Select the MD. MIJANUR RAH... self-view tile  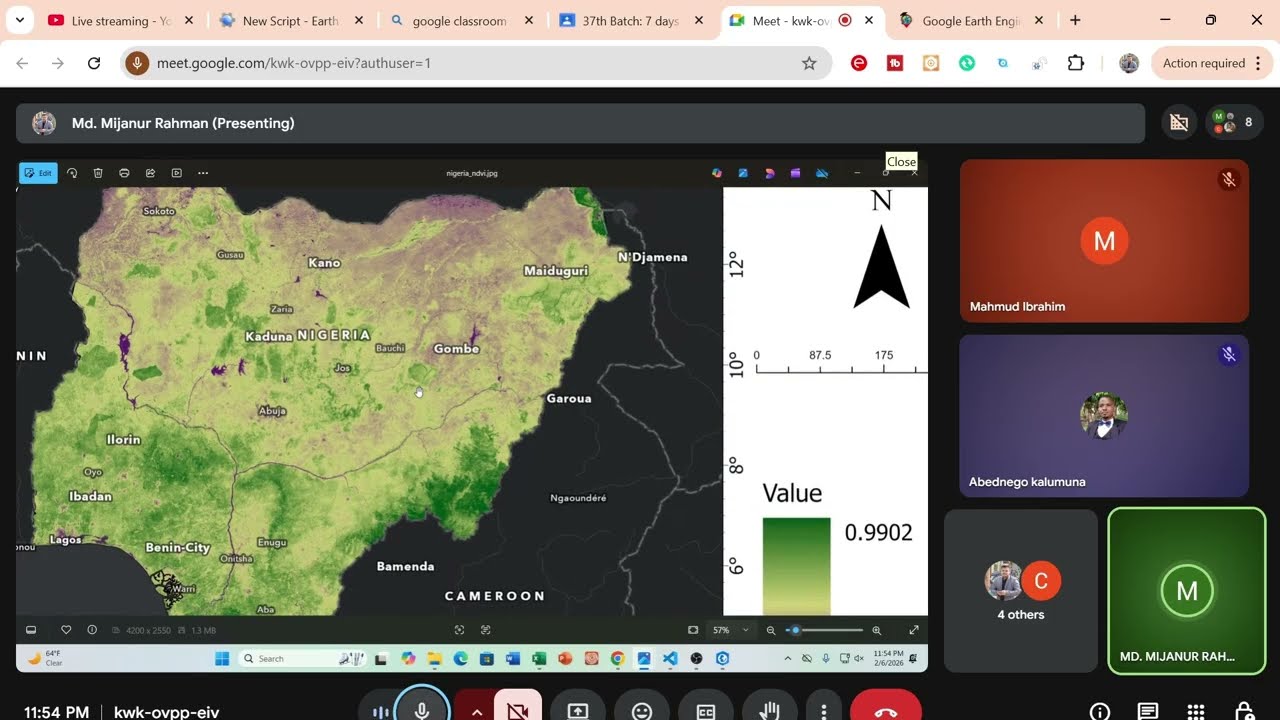1187,591
